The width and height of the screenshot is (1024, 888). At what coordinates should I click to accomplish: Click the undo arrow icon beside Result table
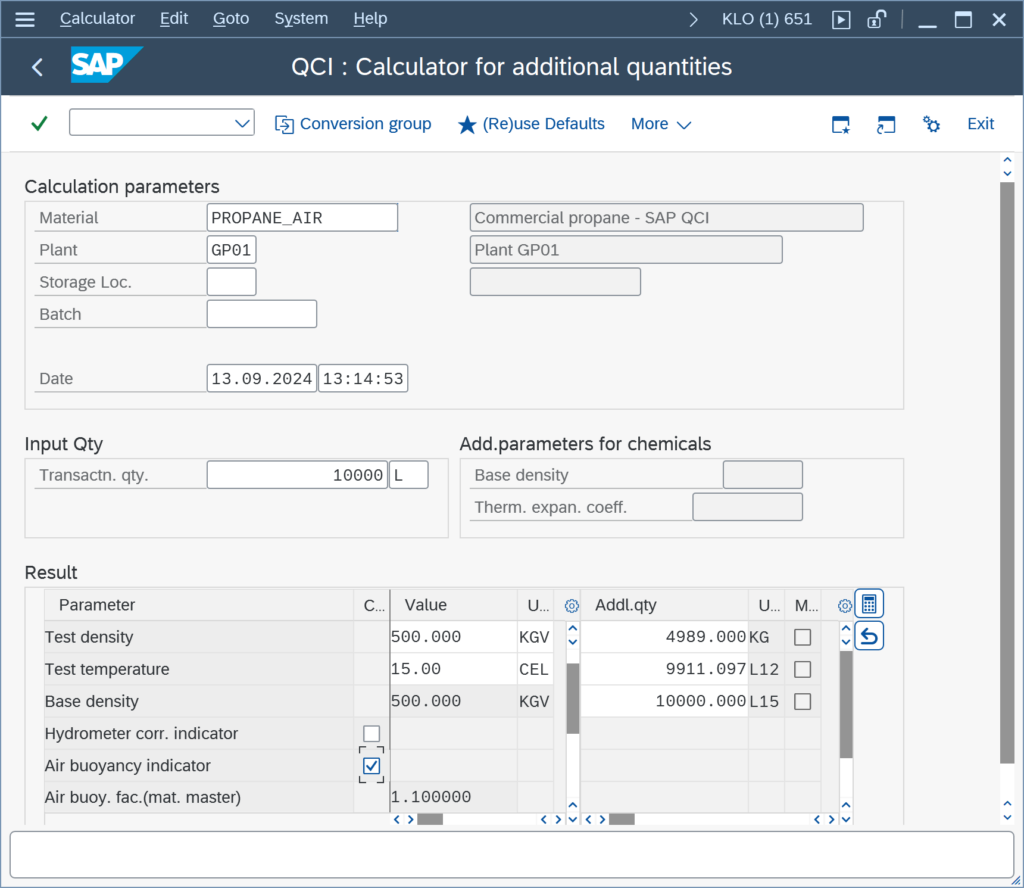[x=869, y=636]
